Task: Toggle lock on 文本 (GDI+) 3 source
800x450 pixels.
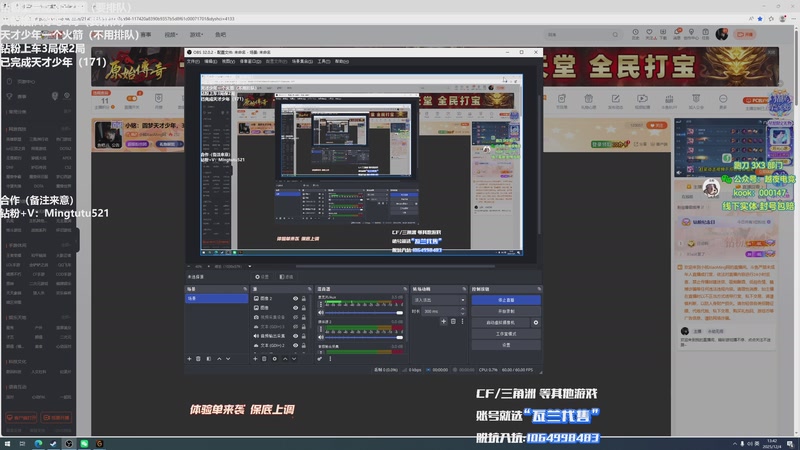Action: pos(304,327)
